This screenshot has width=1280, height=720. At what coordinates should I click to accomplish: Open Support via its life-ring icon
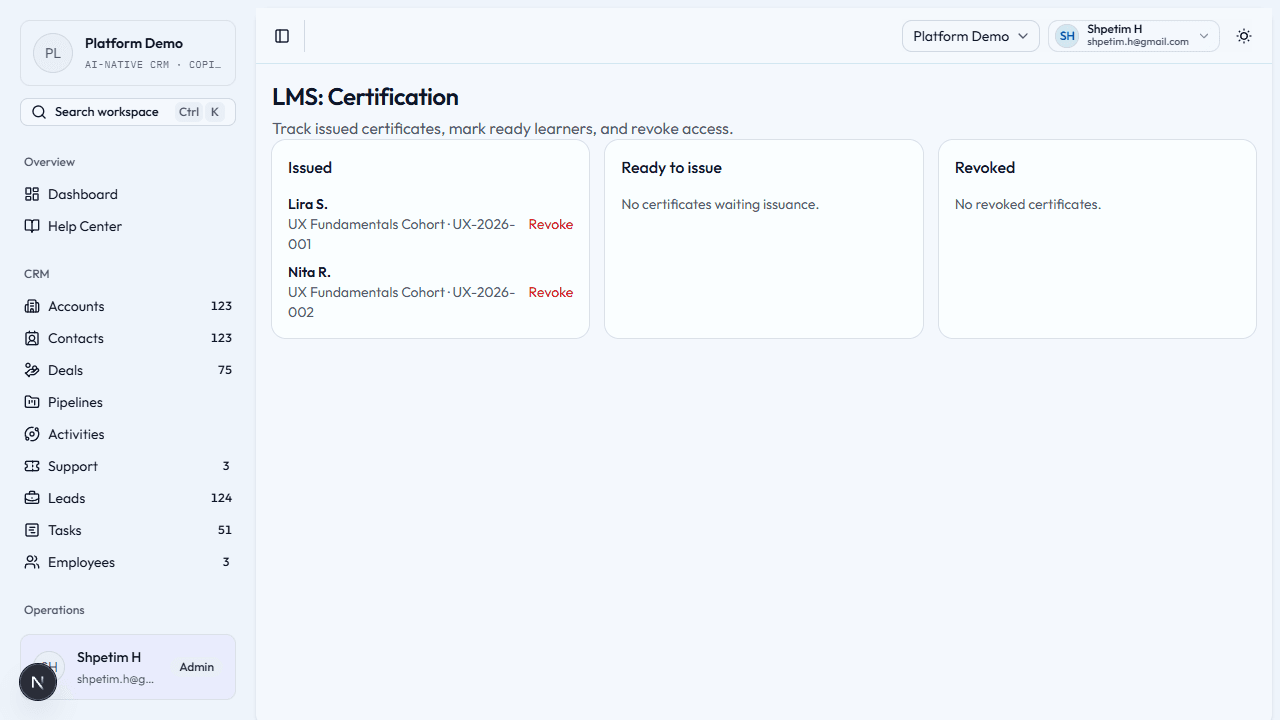32,466
